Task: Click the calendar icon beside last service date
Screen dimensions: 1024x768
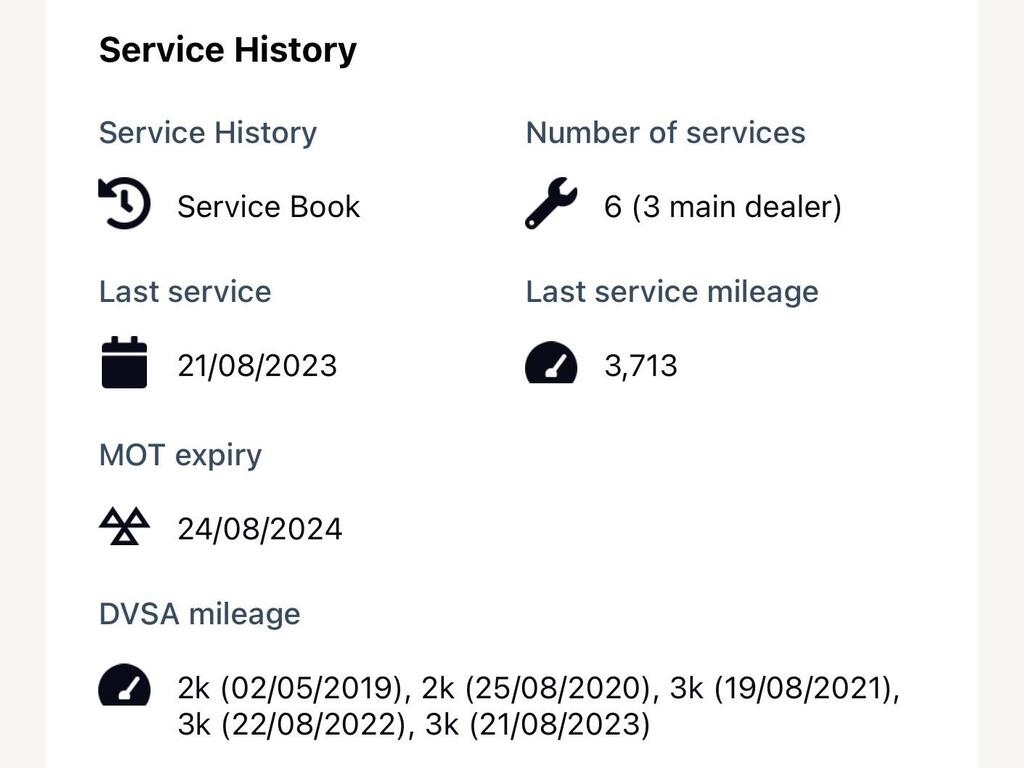Action: pyautogui.click(x=124, y=362)
